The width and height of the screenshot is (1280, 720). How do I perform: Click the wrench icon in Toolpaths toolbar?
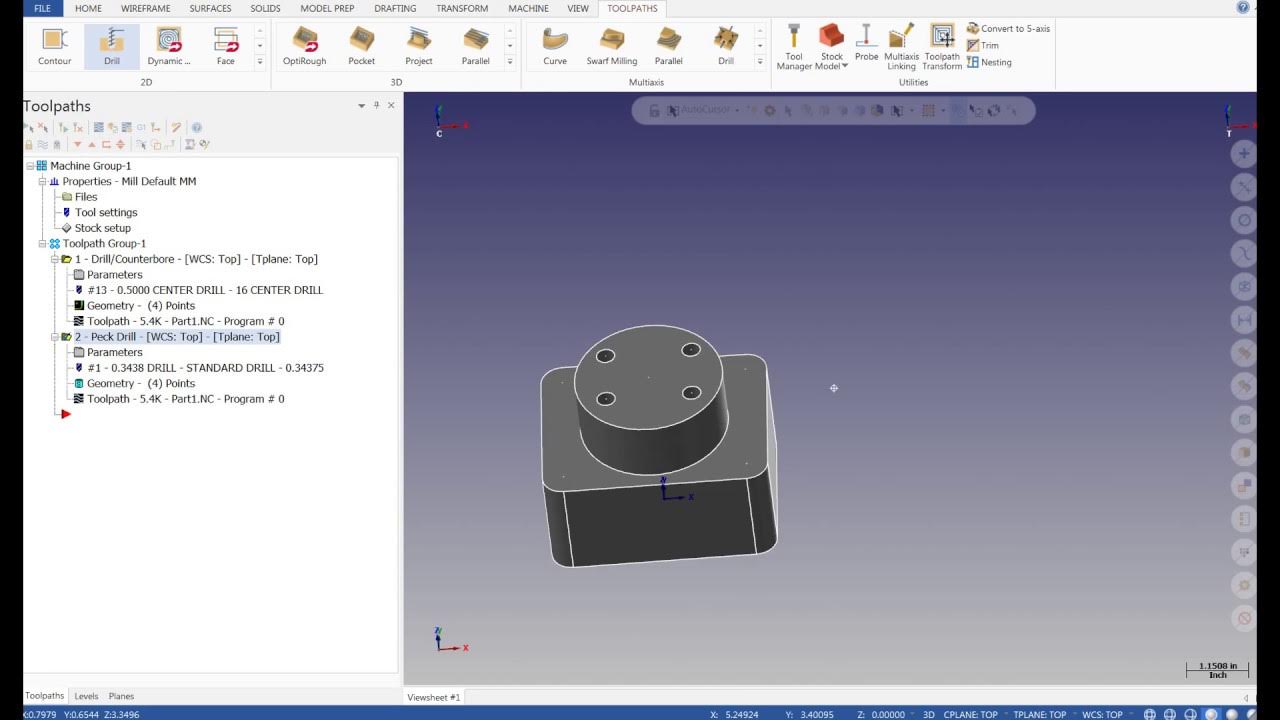[176, 128]
